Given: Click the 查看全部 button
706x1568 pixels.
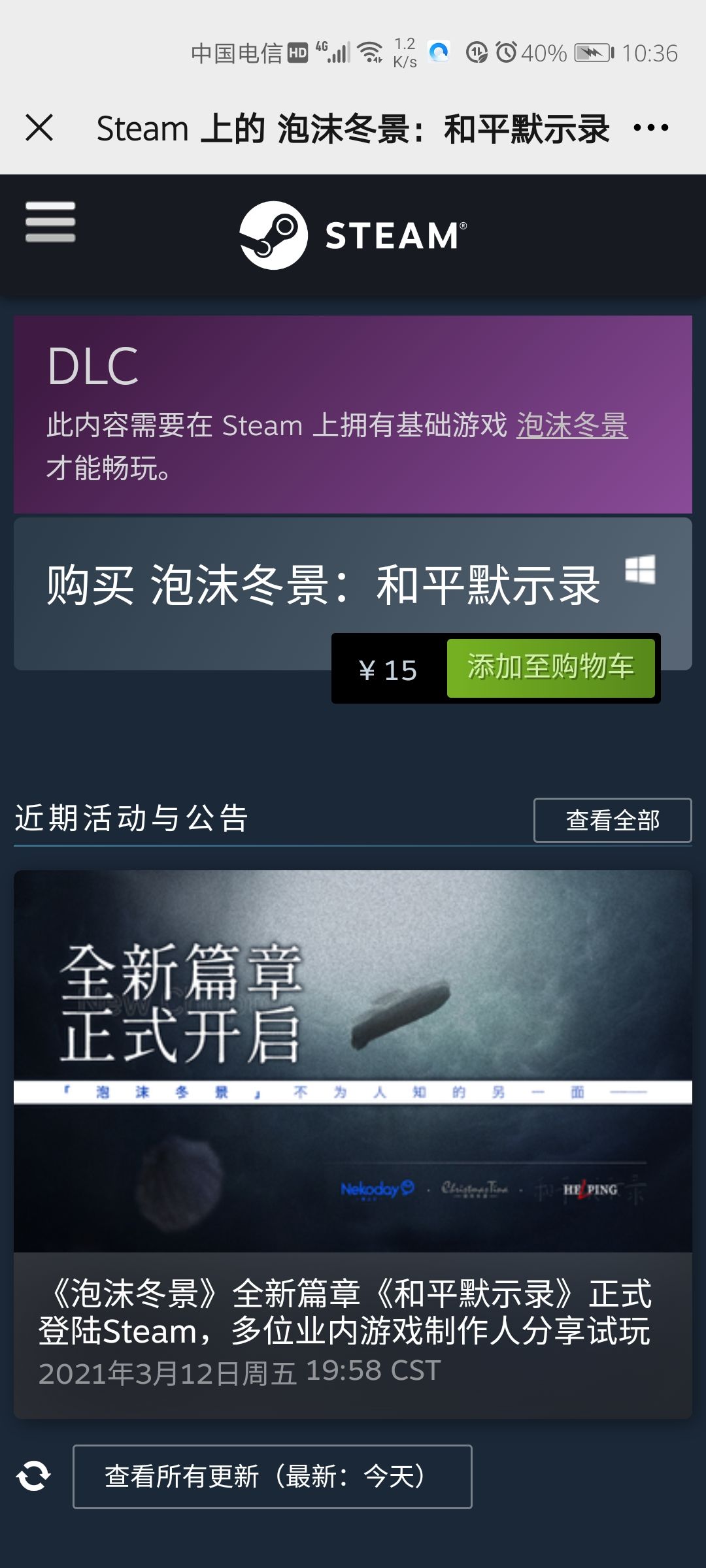Looking at the screenshot, I should (613, 820).
